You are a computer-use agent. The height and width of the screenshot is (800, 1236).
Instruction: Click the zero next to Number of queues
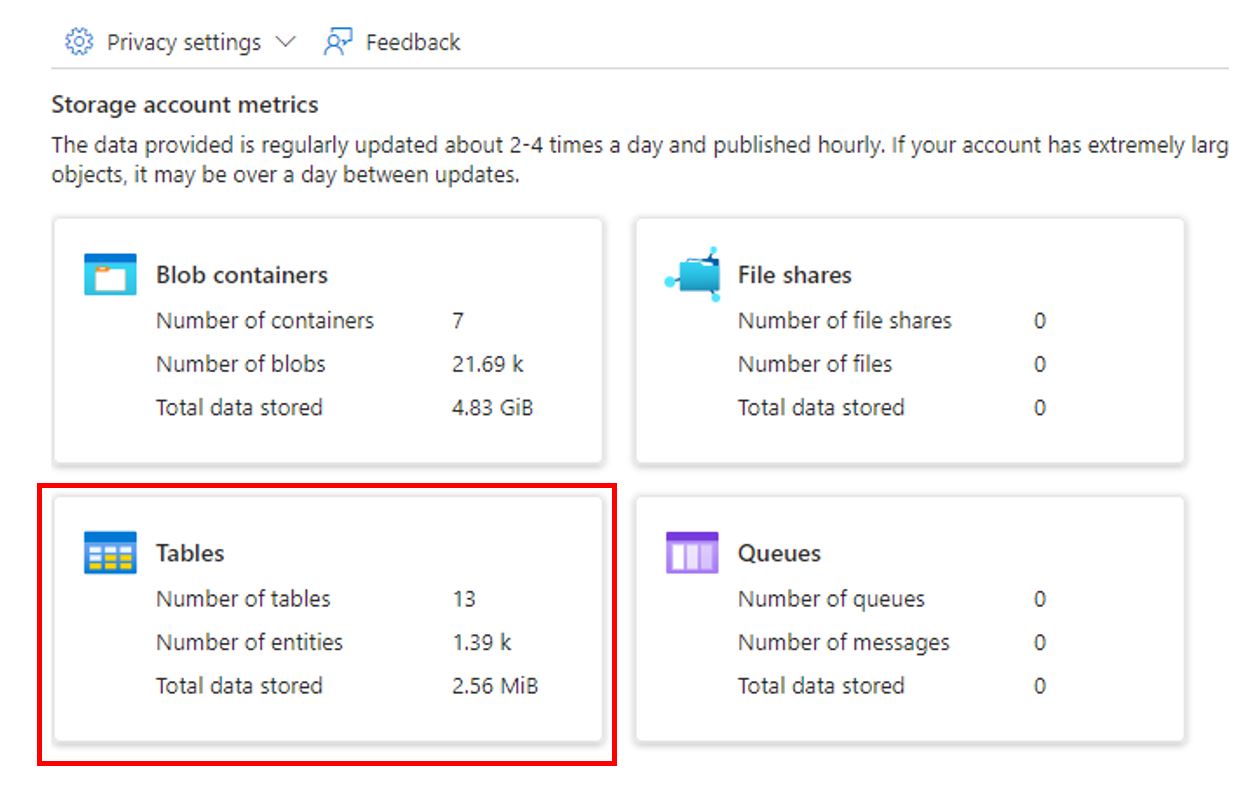pyautogui.click(x=1040, y=599)
